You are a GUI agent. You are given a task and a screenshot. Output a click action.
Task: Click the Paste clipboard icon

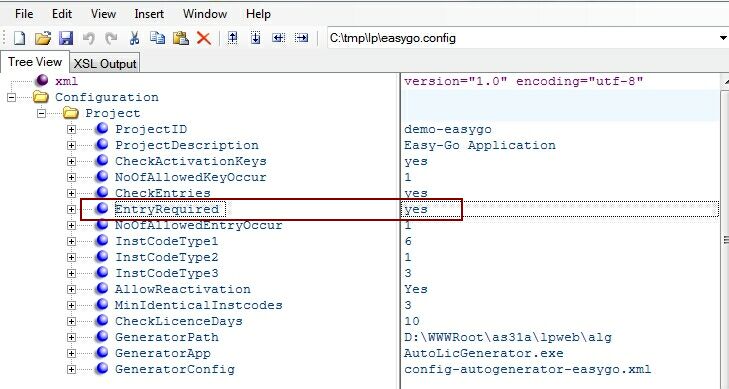pos(180,38)
